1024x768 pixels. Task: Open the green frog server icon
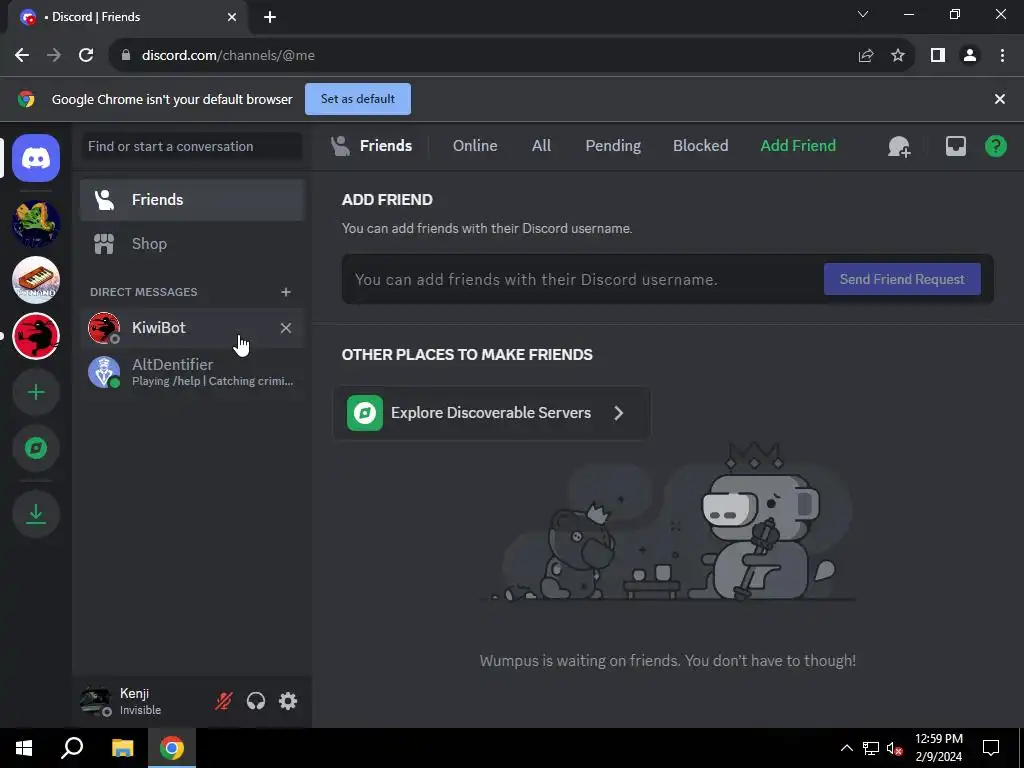click(36, 223)
